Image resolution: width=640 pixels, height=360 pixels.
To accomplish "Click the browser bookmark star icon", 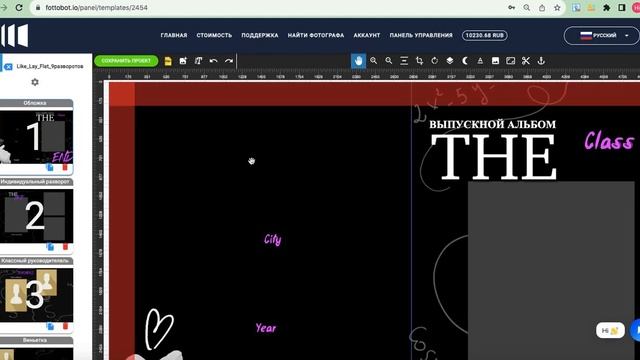I will click(557, 8).
